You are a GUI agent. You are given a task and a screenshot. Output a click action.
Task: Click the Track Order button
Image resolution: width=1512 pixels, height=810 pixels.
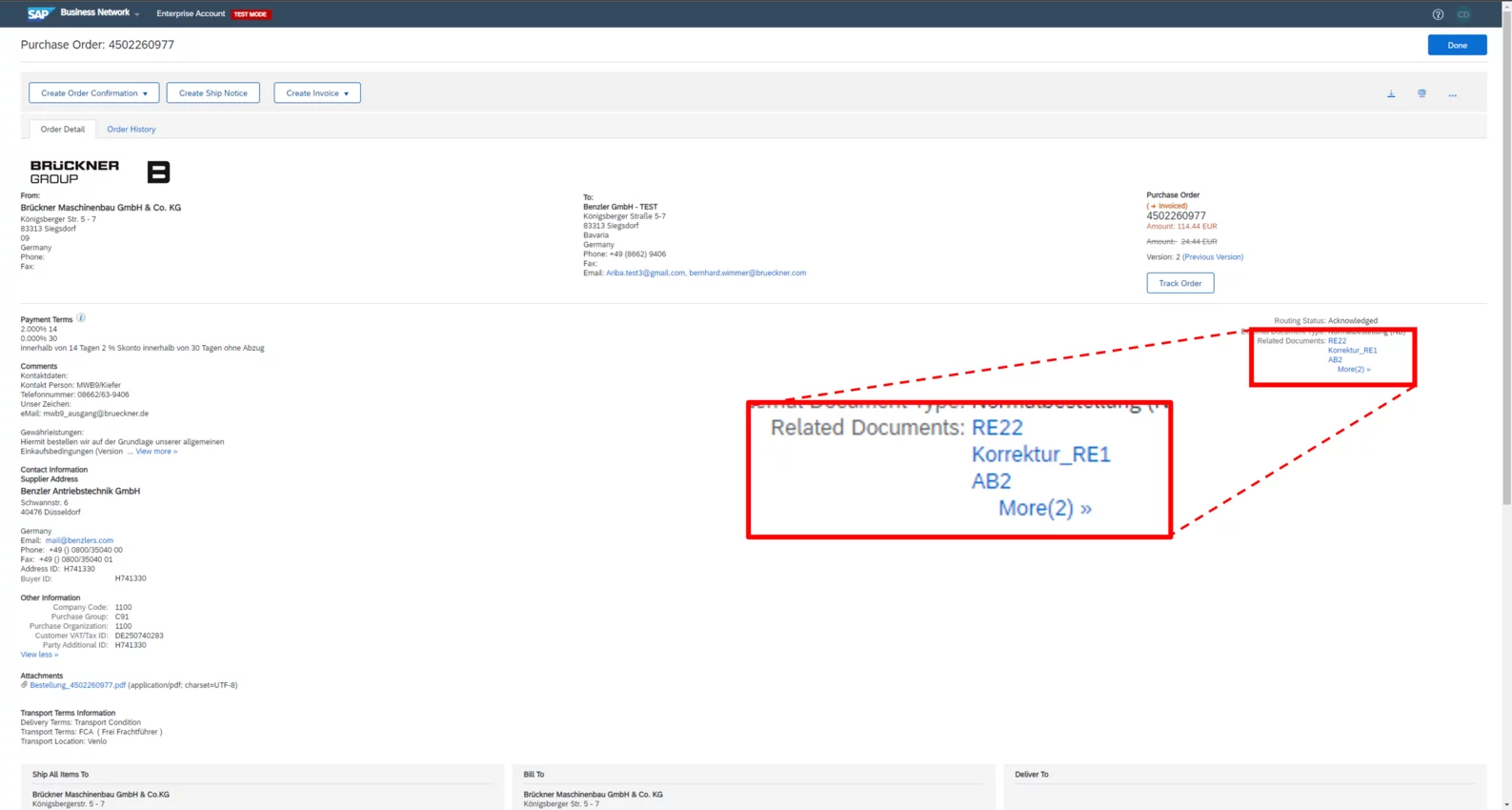click(x=1179, y=283)
